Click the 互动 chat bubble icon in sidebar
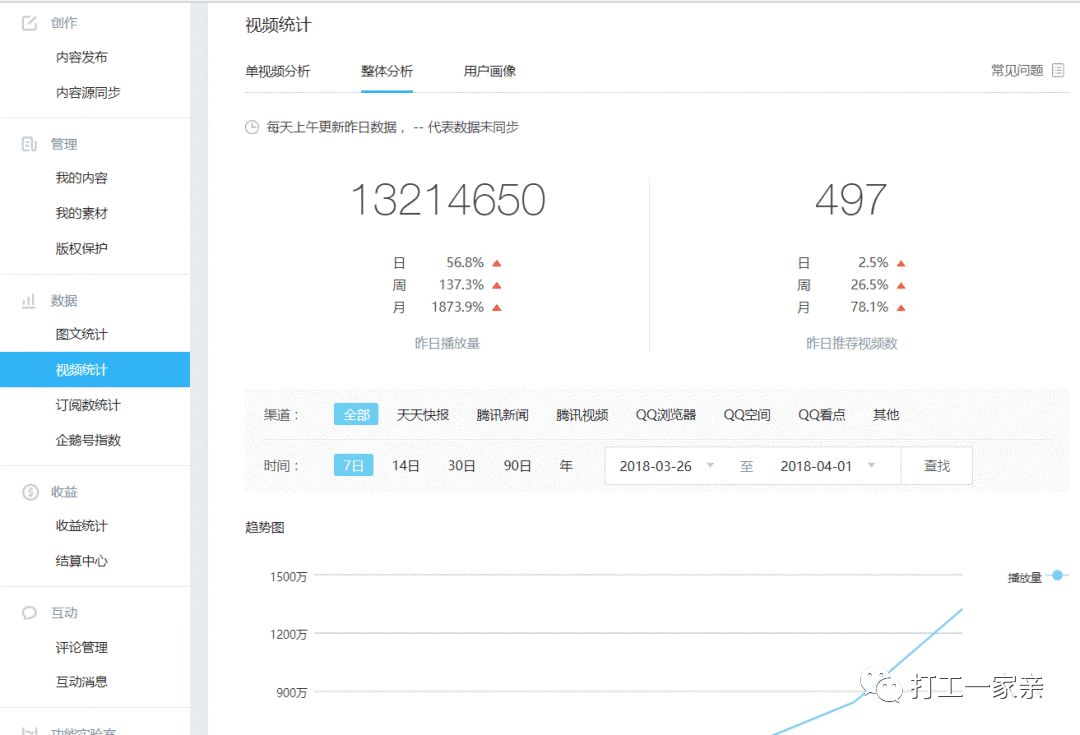 click(x=30, y=612)
